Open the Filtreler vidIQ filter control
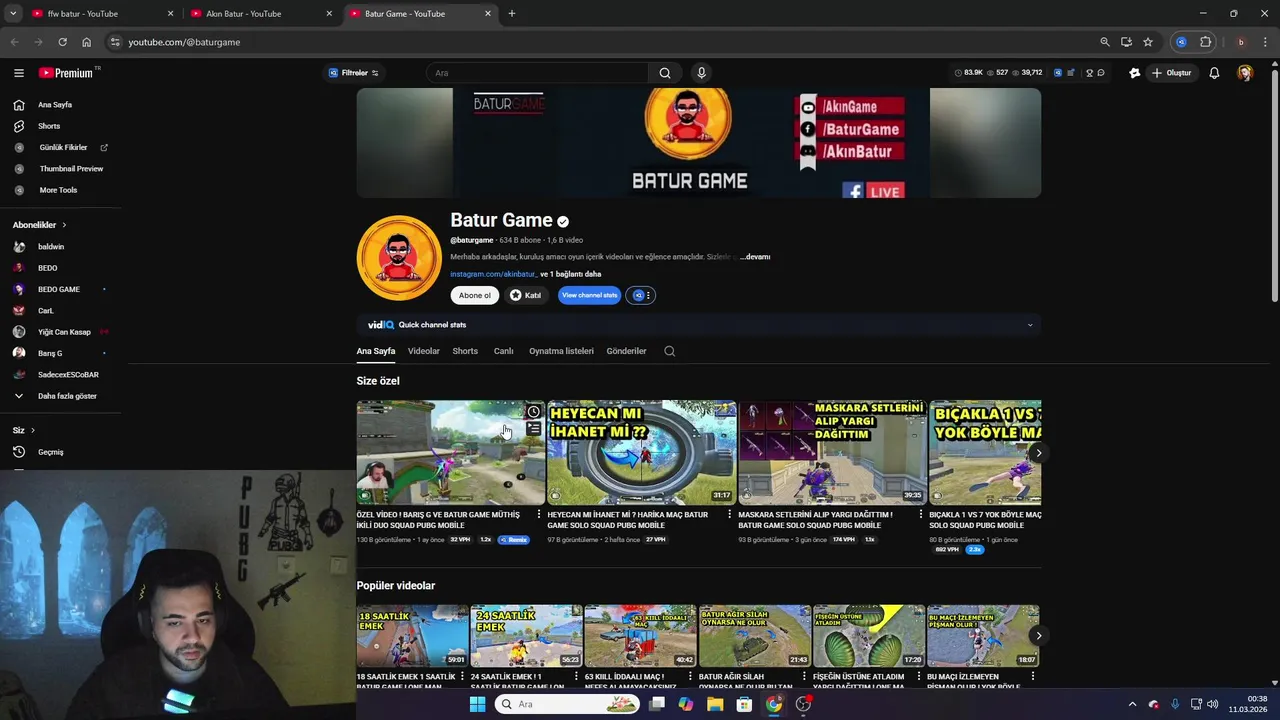1280x720 pixels. (x=354, y=73)
